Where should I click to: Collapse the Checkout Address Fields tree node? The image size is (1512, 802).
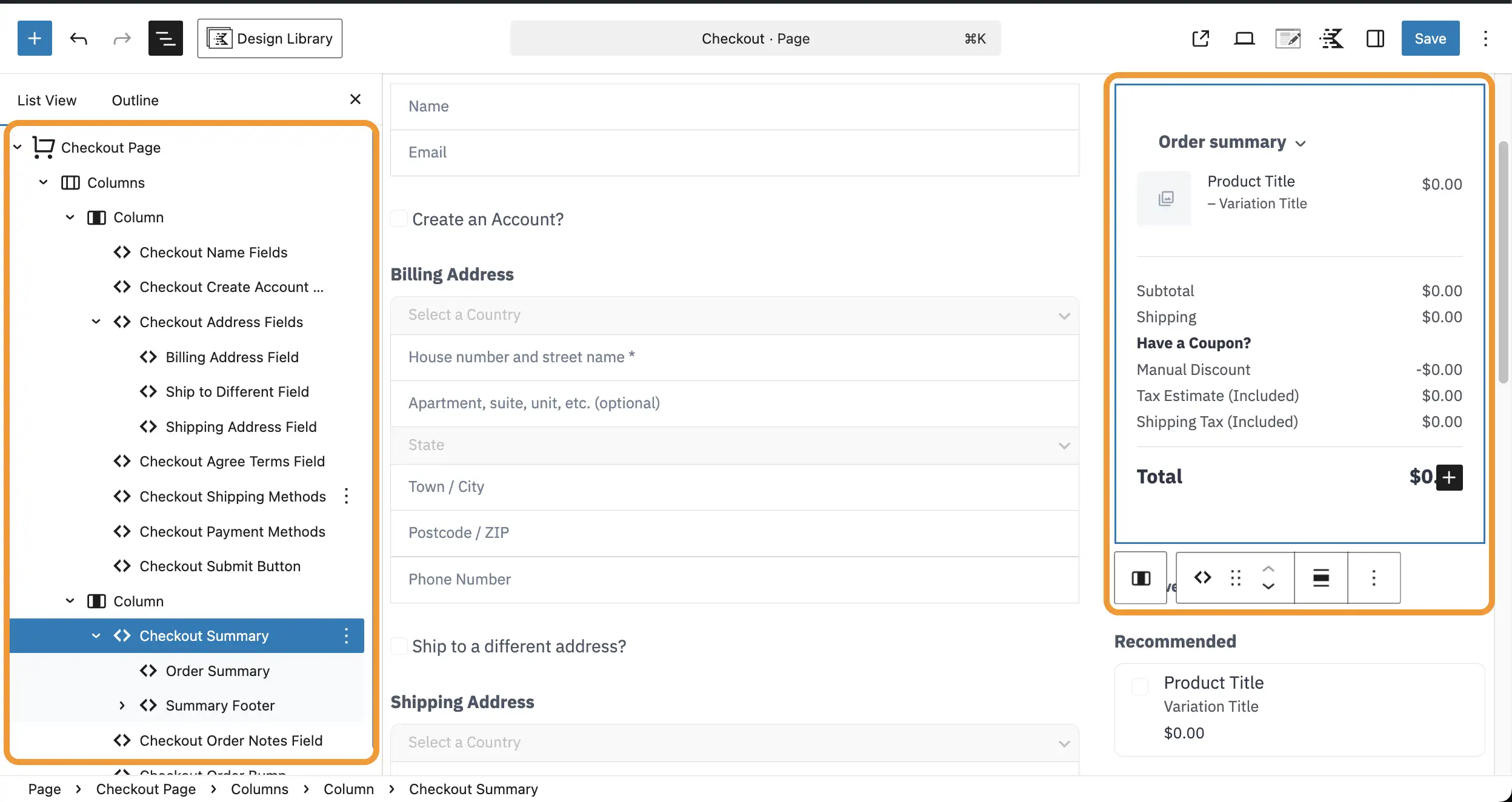tap(96, 322)
